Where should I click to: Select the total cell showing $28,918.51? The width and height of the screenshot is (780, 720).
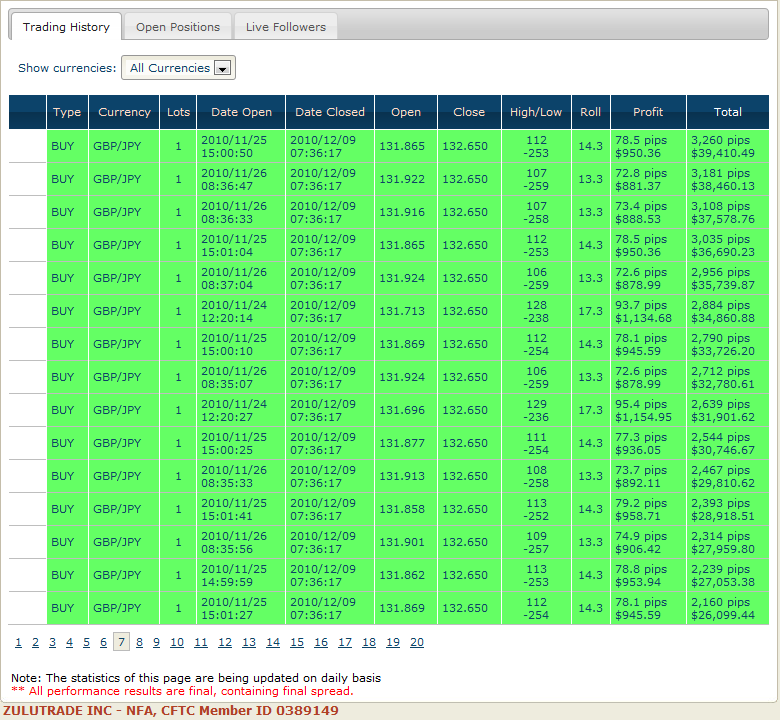click(728, 510)
